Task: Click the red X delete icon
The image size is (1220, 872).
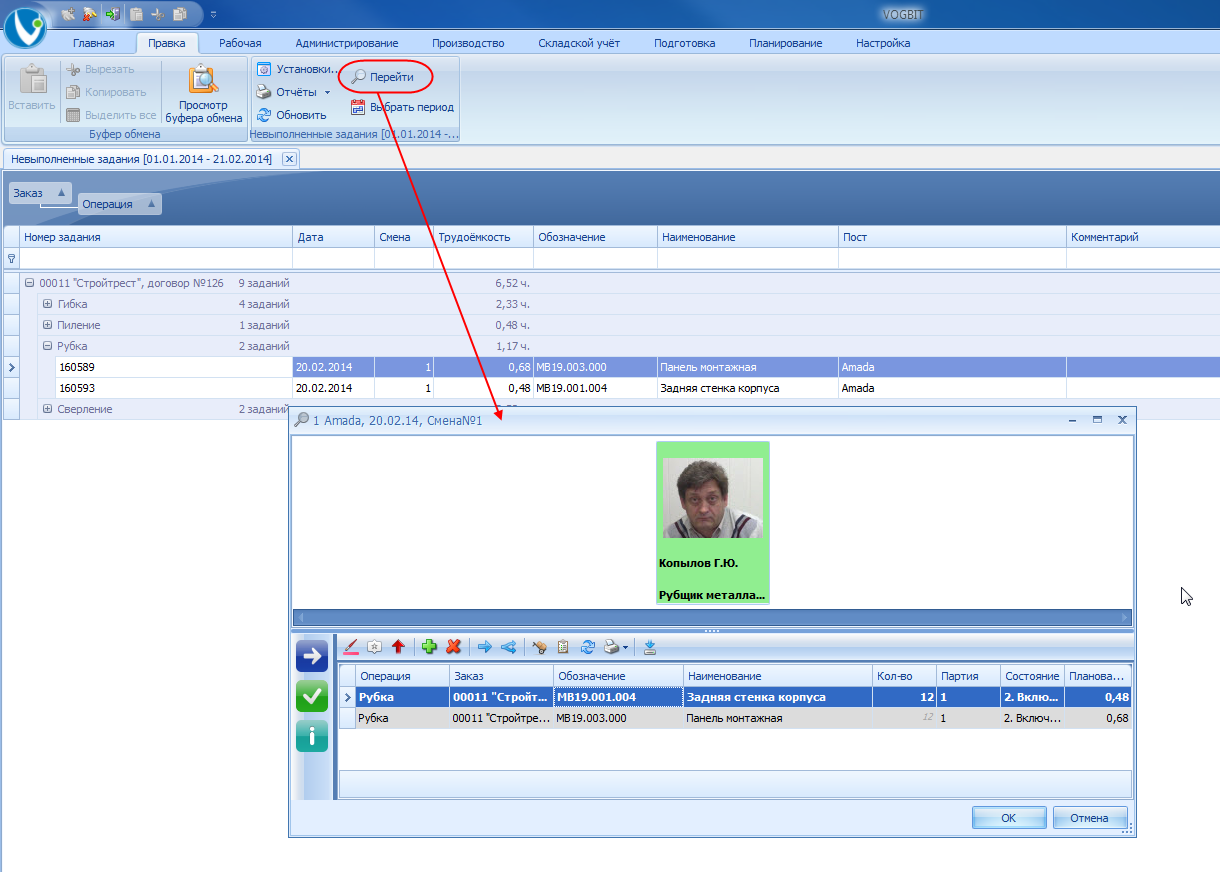Action: point(453,647)
